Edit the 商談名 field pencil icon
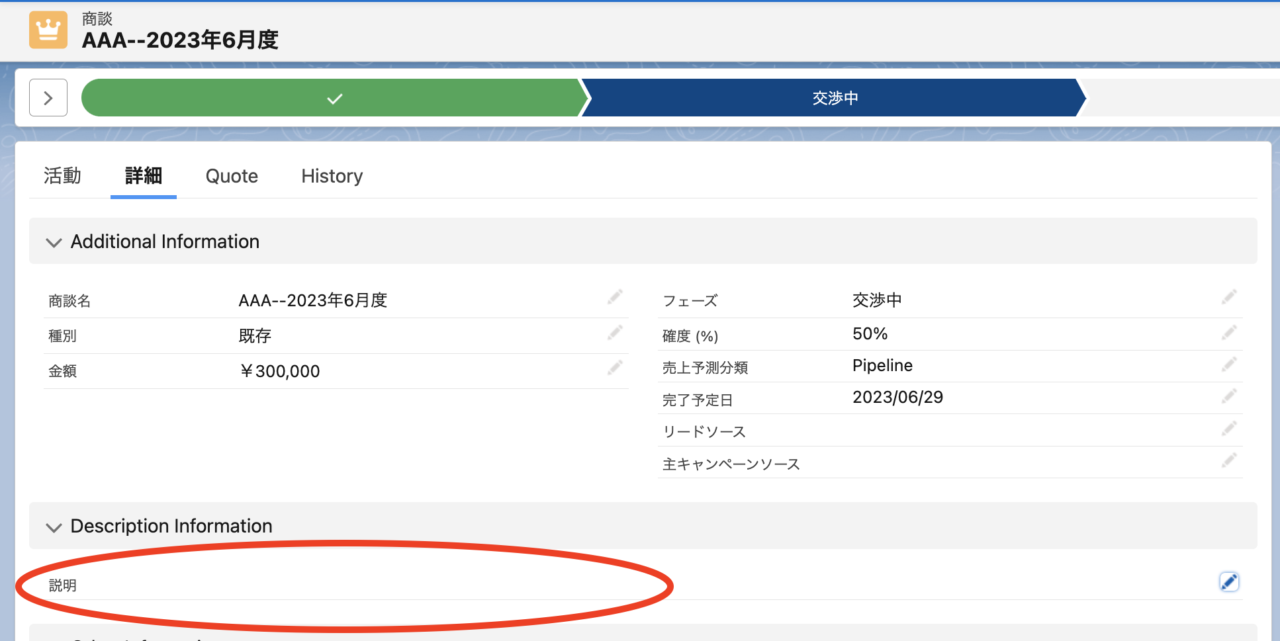The height and width of the screenshot is (641, 1280). (615, 297)
